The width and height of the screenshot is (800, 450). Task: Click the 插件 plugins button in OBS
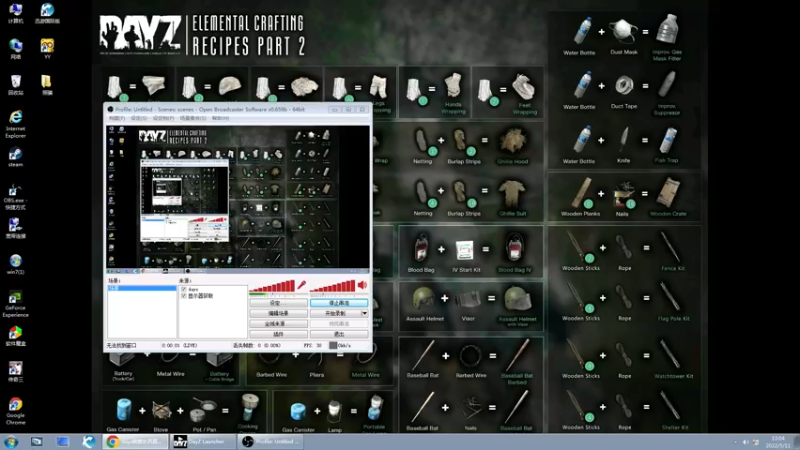[278, 334]
